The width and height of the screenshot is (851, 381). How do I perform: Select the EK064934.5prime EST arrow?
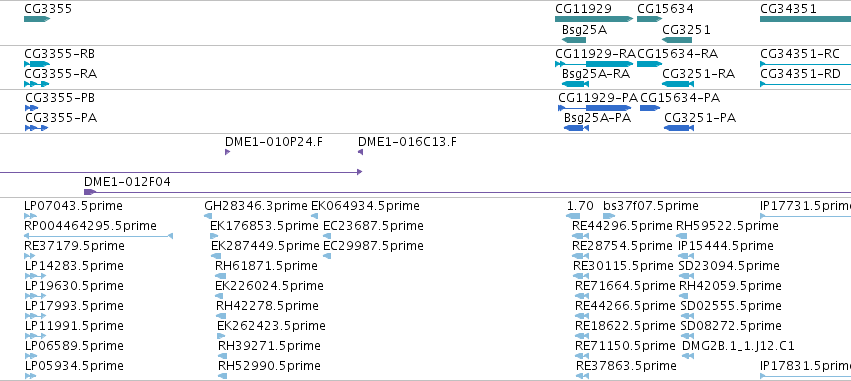[x=314, y=215]
